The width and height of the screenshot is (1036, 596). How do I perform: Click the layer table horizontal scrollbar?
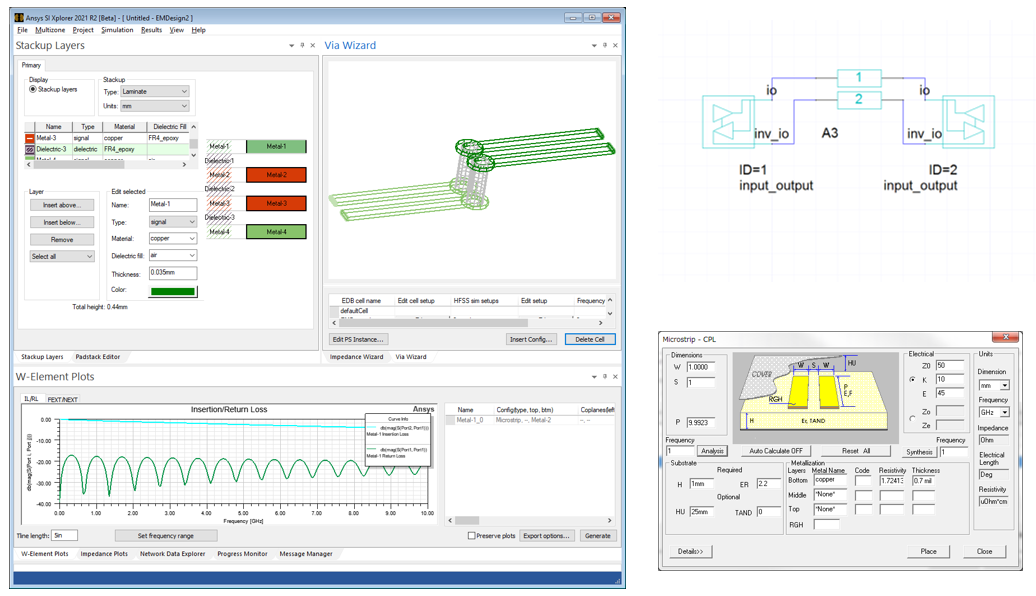[107, 165]
